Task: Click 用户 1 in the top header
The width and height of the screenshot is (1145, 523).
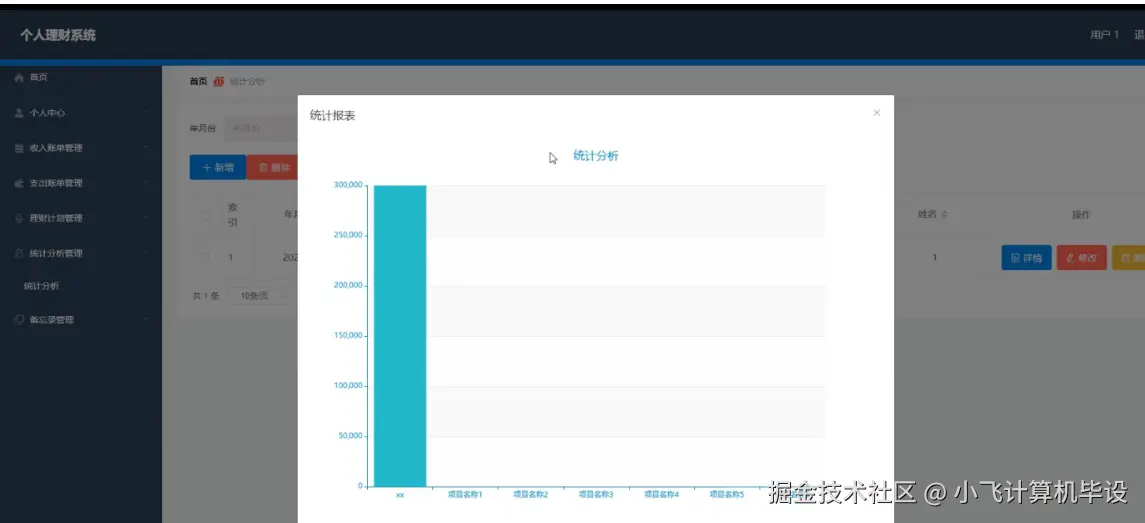Action: pos(1104,35)
